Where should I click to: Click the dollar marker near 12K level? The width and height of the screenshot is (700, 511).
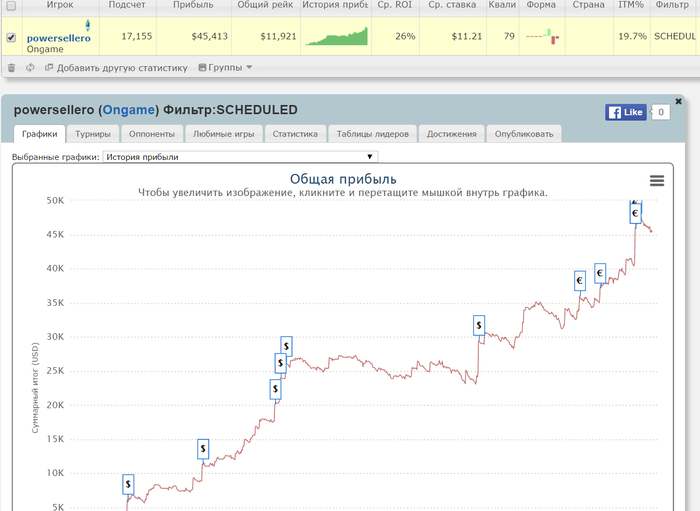tap(203, 449)
